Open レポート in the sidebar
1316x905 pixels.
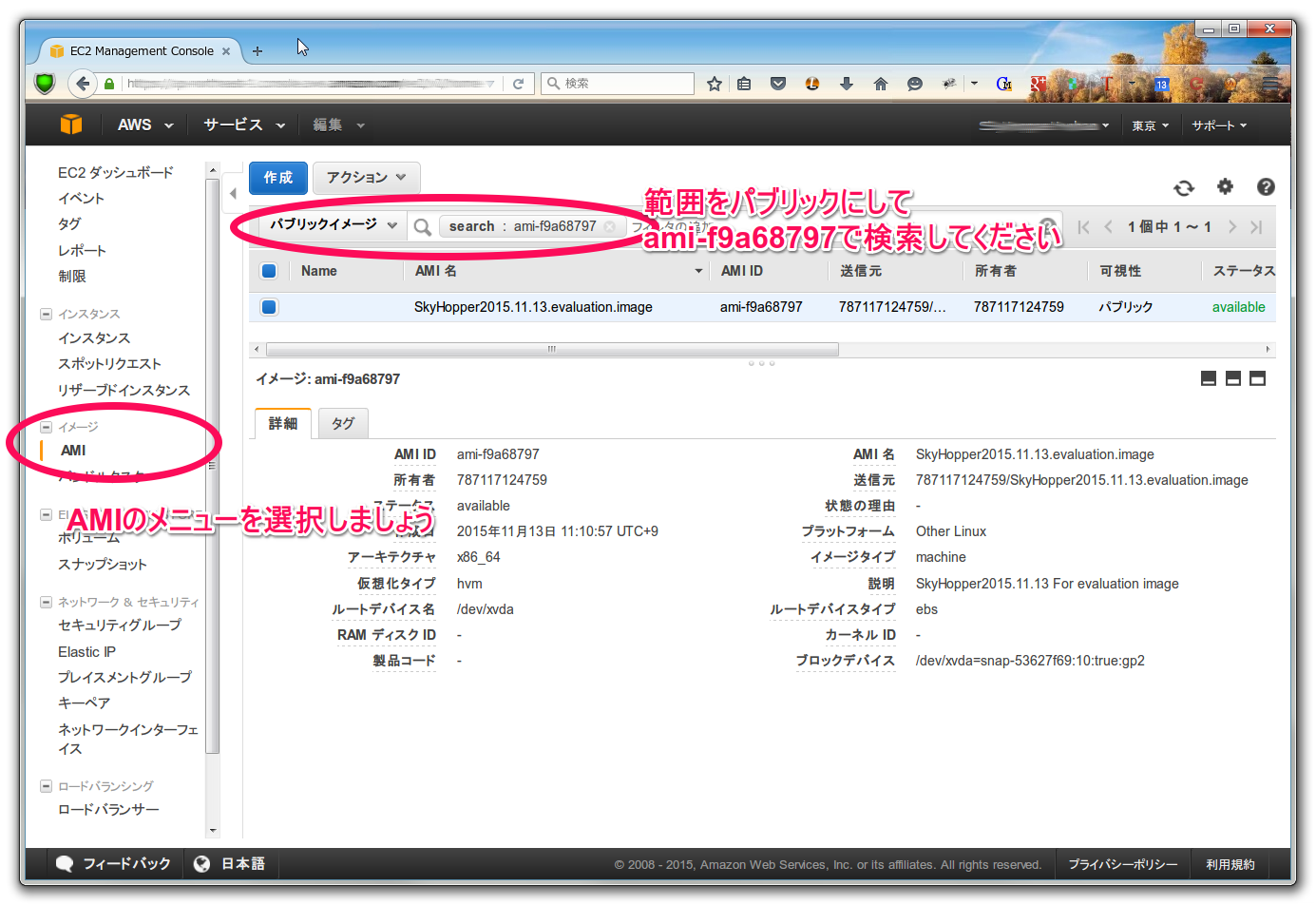[x=82, y=250]
